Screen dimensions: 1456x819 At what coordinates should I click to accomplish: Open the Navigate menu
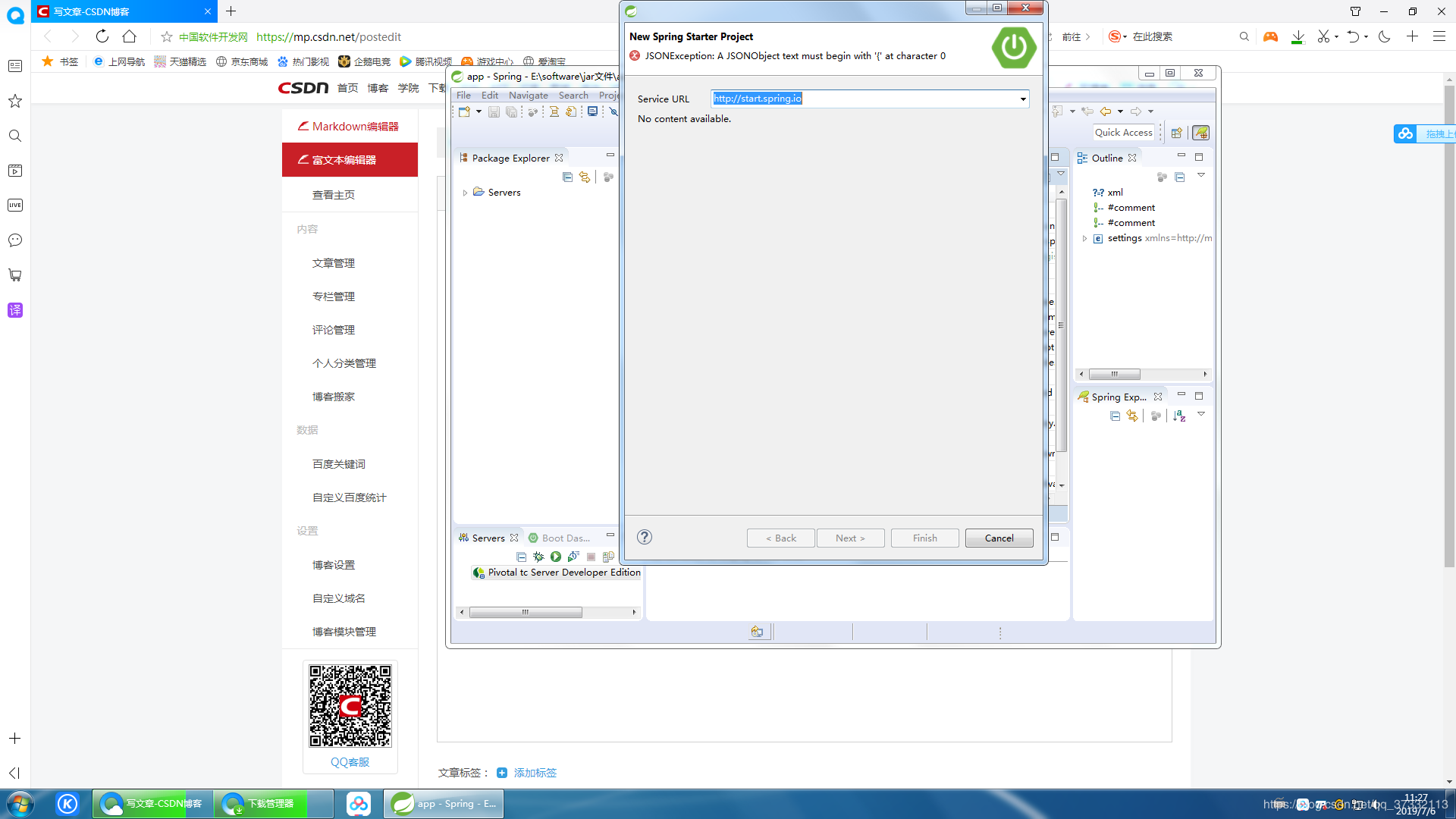point(528,96)
